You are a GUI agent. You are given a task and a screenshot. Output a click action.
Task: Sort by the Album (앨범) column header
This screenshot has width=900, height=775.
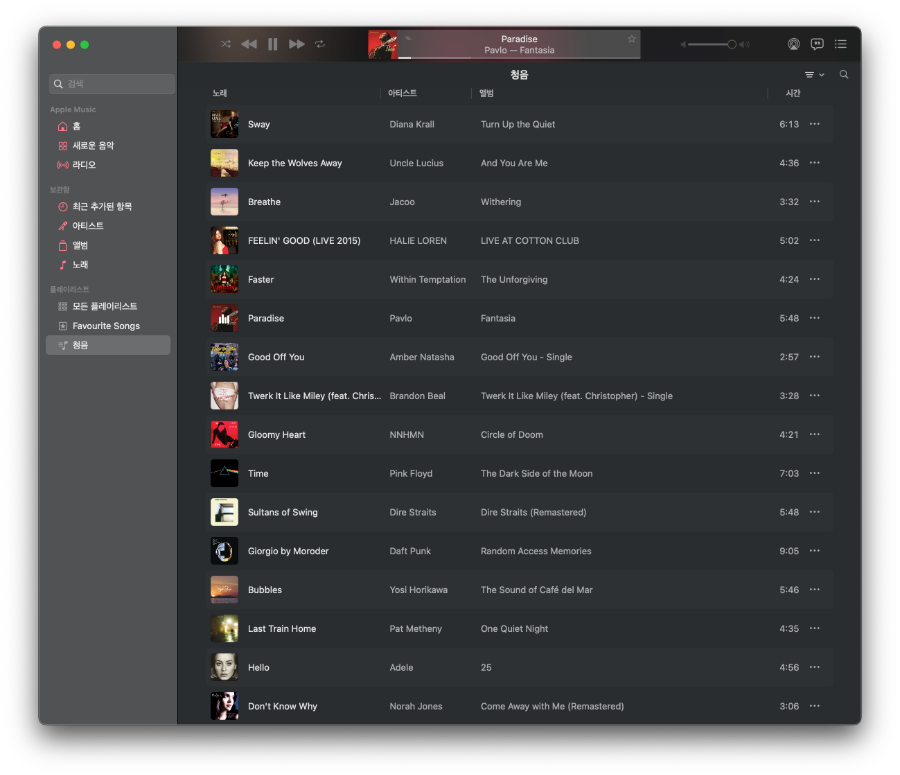pos(487,93)
